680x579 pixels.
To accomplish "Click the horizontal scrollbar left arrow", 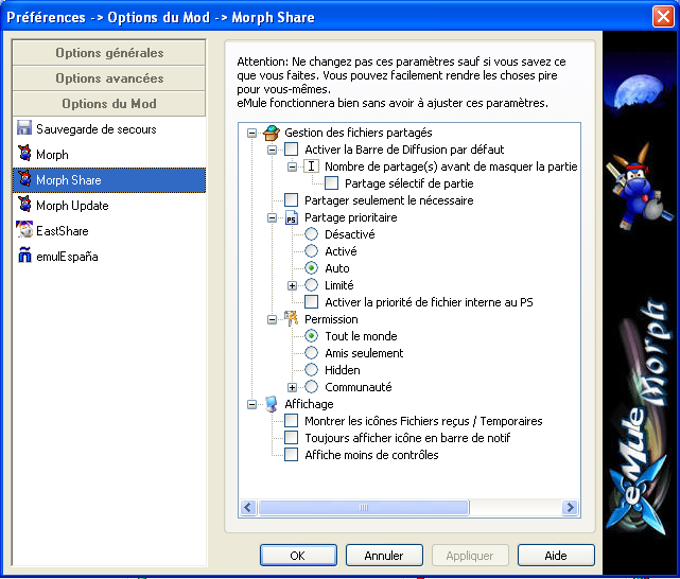I will coord(248,507).
